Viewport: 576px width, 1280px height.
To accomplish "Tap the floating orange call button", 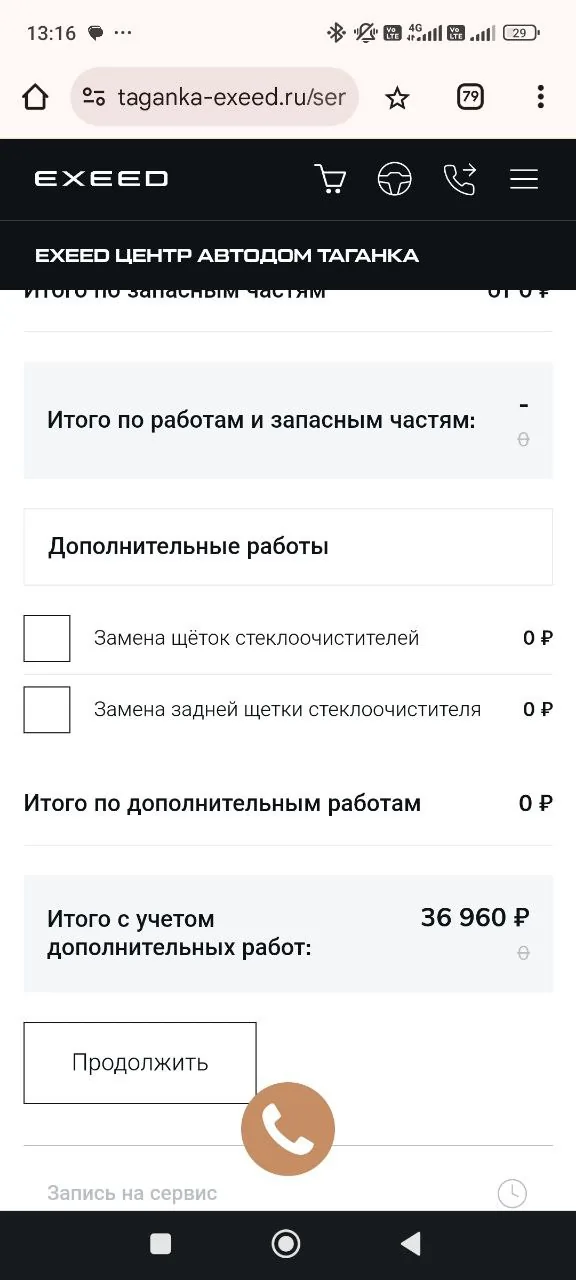I will (x=288, y=1129).
